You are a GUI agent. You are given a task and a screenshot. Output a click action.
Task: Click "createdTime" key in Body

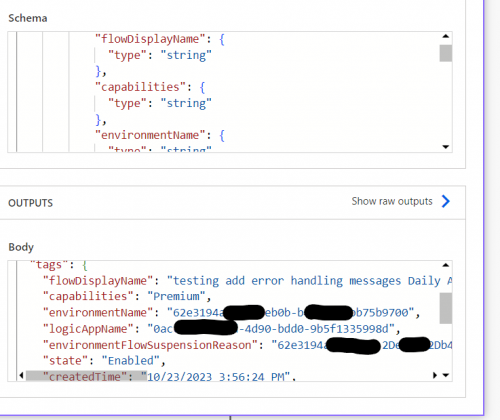tap(85, 377)
